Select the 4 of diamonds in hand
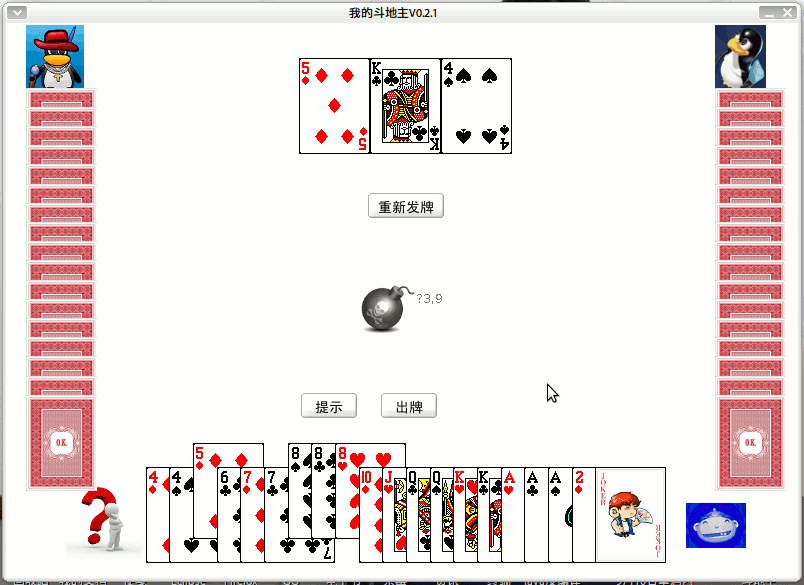Viewport: 804px width, 585px height. tap(158, 515)
